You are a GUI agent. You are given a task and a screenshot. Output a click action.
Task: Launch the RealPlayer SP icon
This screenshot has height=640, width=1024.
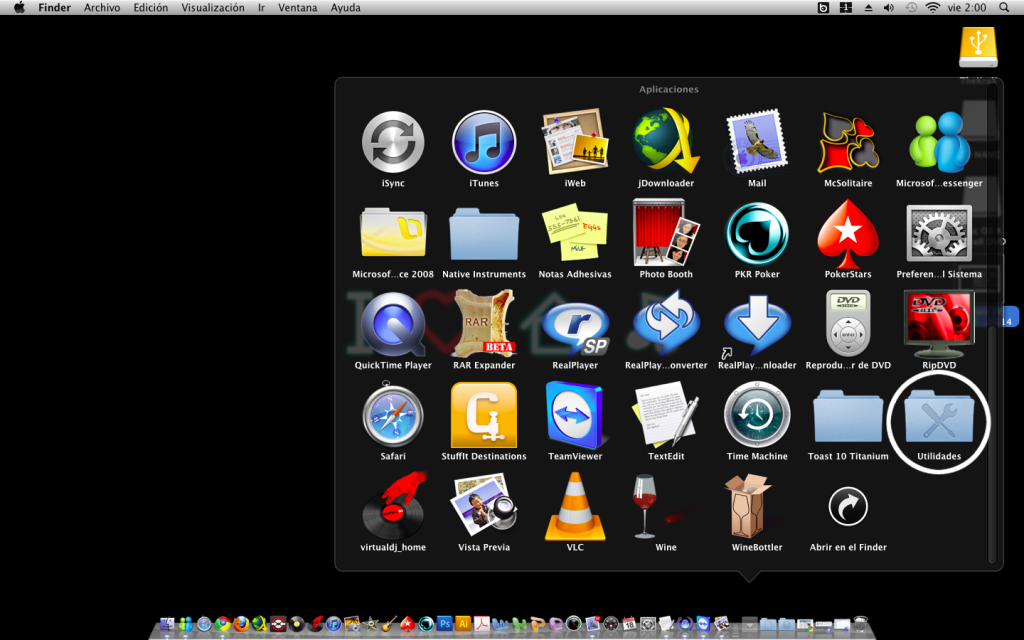[x=575, y=327]
